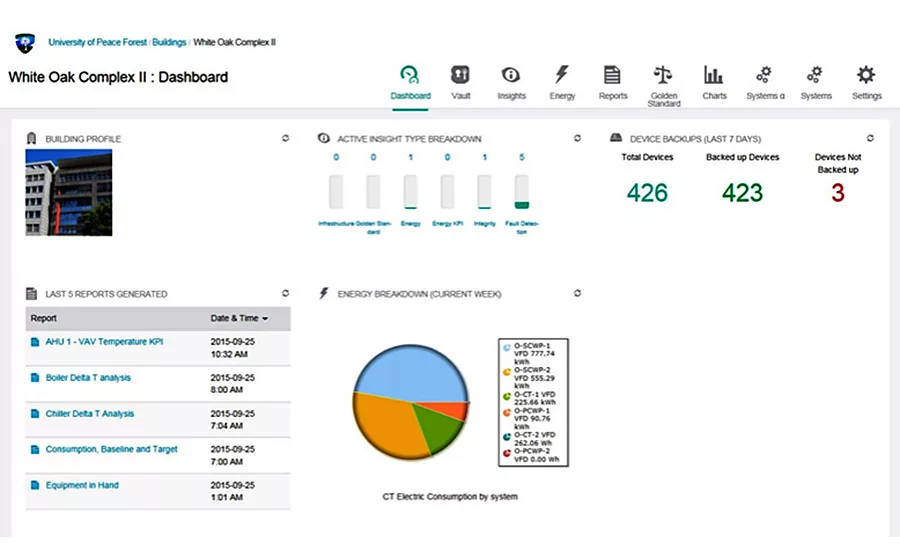Click the Report column header
The height and width of the screenshot is (550, 900).
coord(44,318)
